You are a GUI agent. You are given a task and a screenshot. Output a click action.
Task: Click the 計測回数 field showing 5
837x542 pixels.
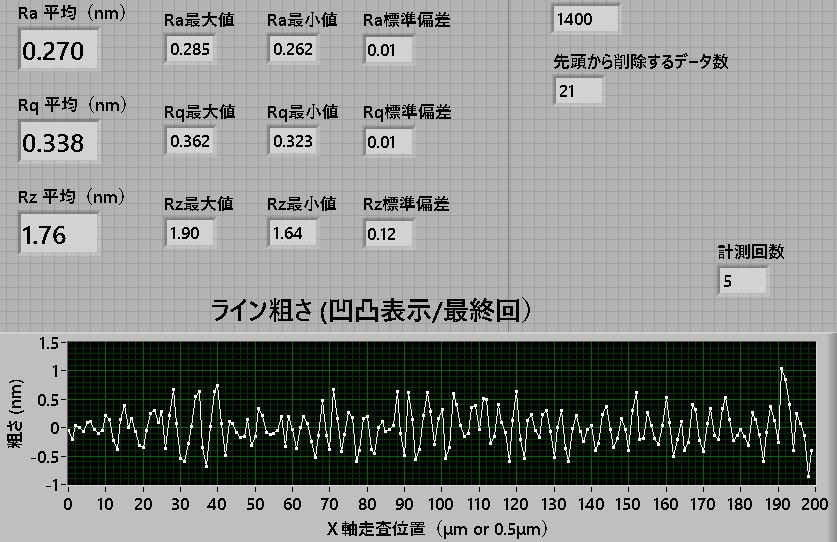tap(742, 281)
